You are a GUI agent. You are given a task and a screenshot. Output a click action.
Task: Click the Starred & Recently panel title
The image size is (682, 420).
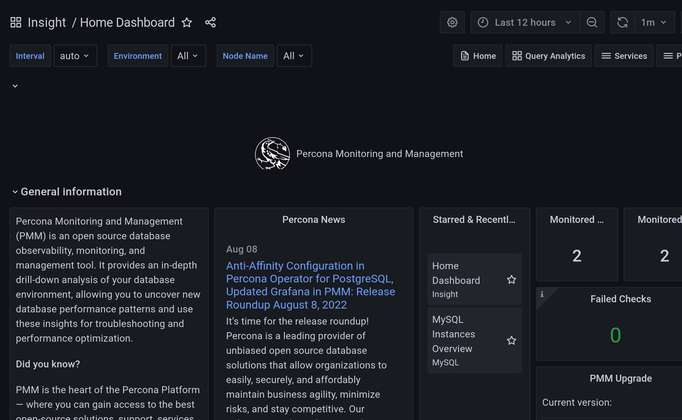coord(474,220)
